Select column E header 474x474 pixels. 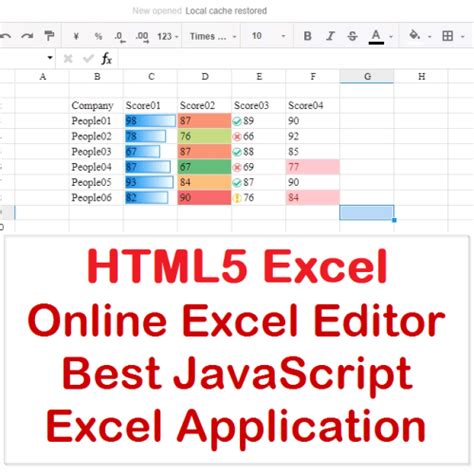259,77
